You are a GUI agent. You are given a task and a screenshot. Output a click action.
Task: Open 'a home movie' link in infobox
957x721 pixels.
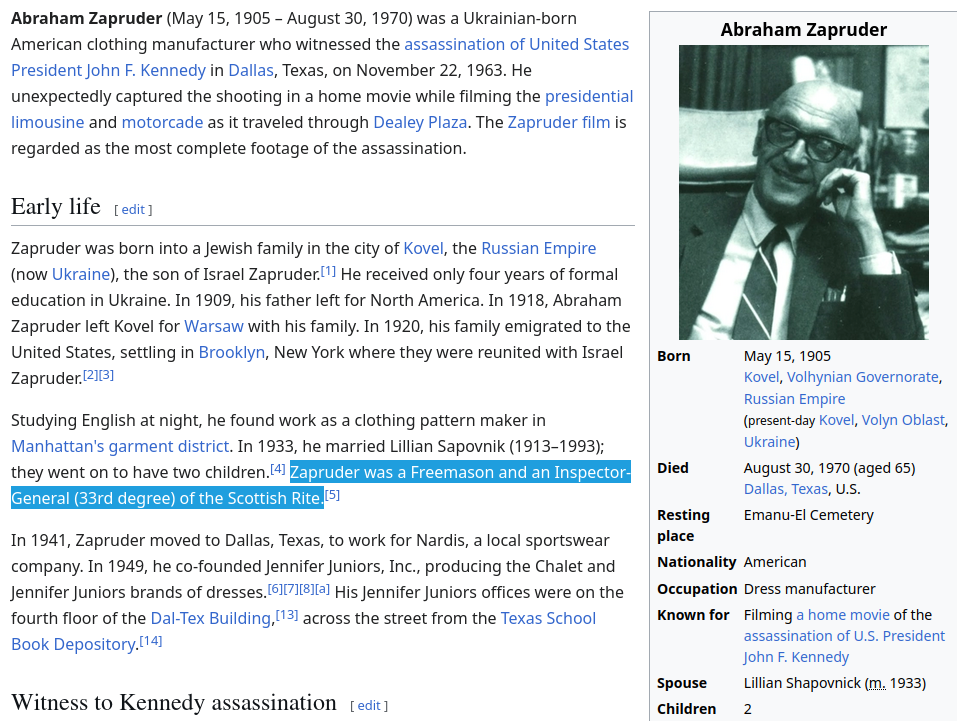click(843, 615)
